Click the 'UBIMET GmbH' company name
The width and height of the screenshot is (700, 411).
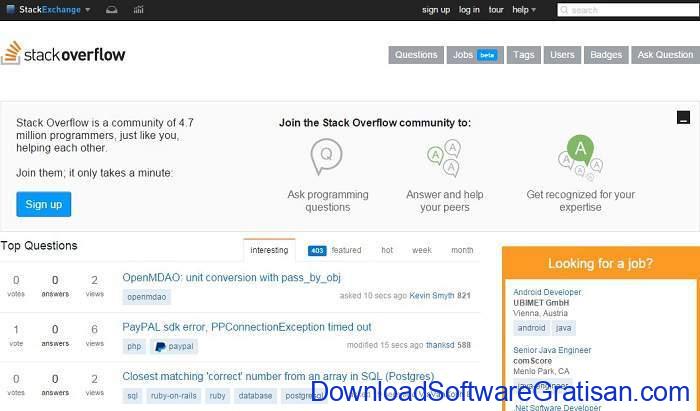point(541,303)
